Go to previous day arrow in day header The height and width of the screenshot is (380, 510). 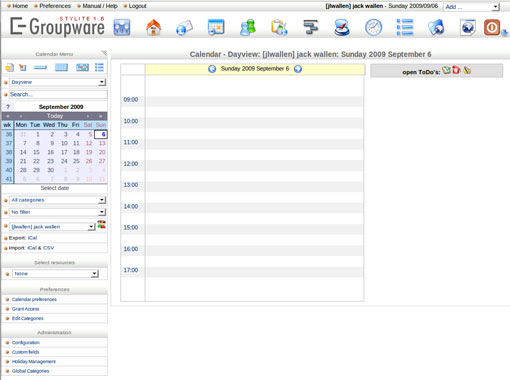pos(212,69)
